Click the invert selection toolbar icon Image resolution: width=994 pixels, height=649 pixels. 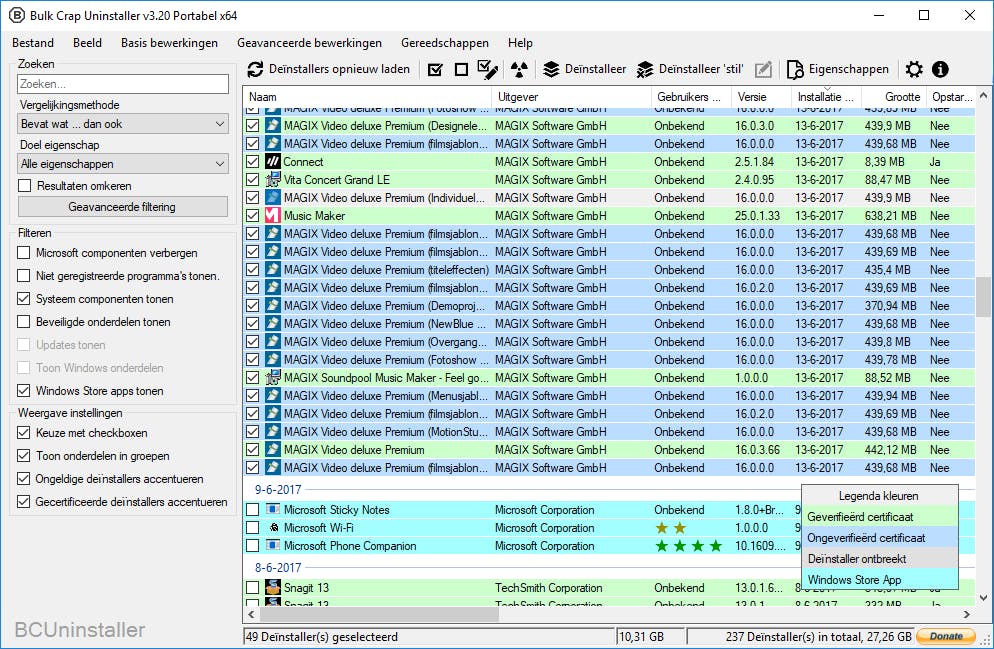coord(487,69)
